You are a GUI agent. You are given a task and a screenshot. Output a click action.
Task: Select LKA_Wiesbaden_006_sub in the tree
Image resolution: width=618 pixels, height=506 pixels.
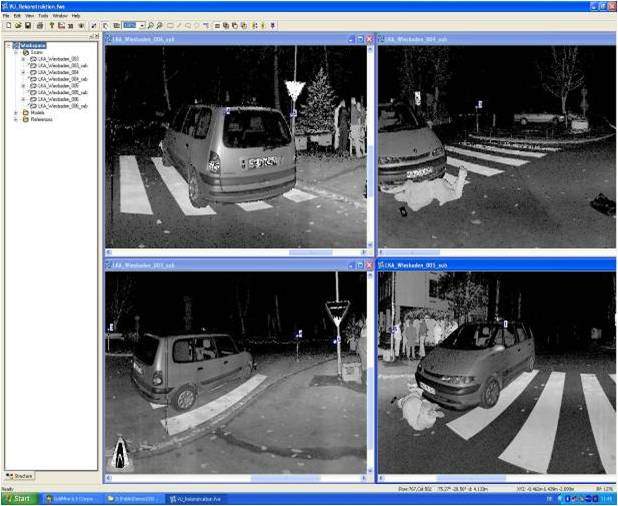click(x=63, y=106)
